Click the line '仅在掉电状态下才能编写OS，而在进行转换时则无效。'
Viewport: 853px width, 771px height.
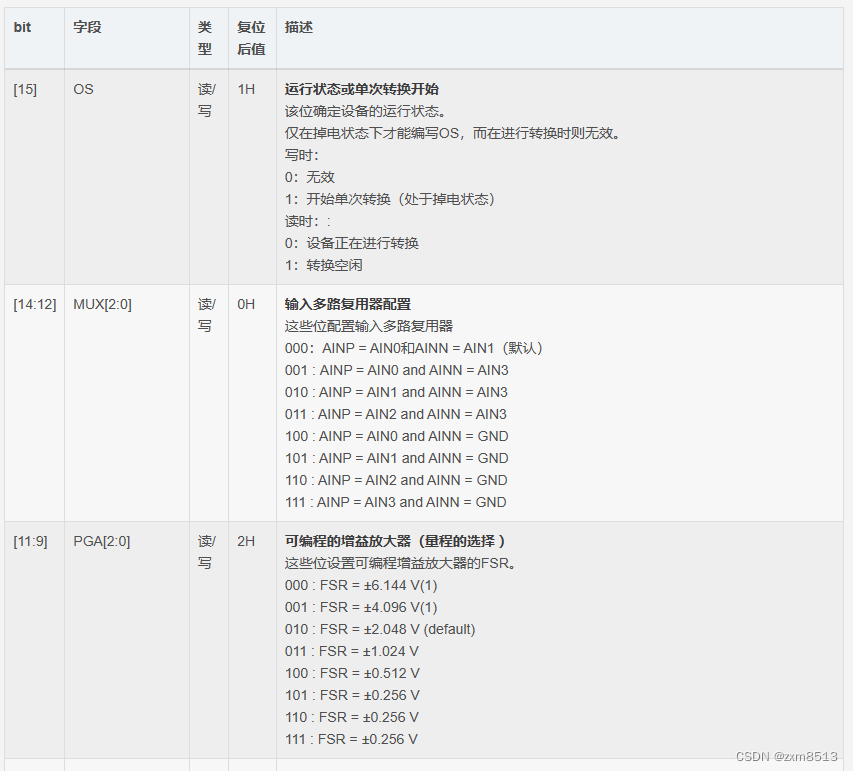453,133
